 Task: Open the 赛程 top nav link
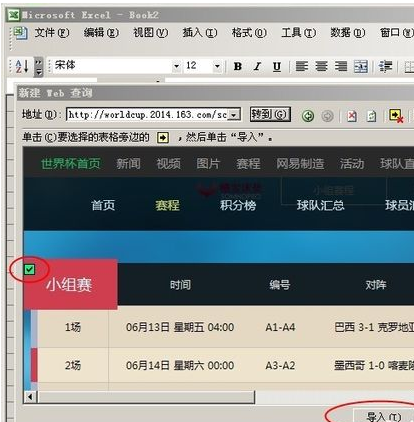click(248, 164)
